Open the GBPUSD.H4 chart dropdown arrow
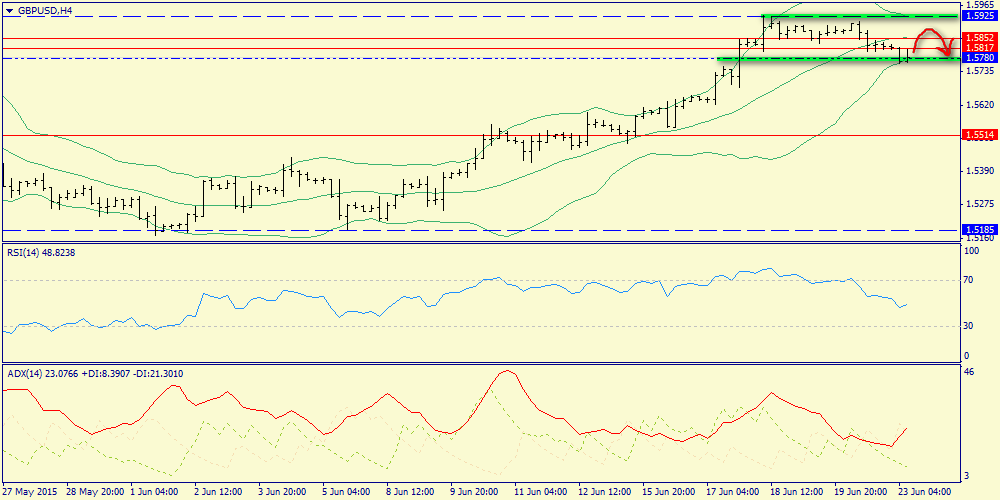The width and height of the screenshot is (1000, 500). (8, 10)
